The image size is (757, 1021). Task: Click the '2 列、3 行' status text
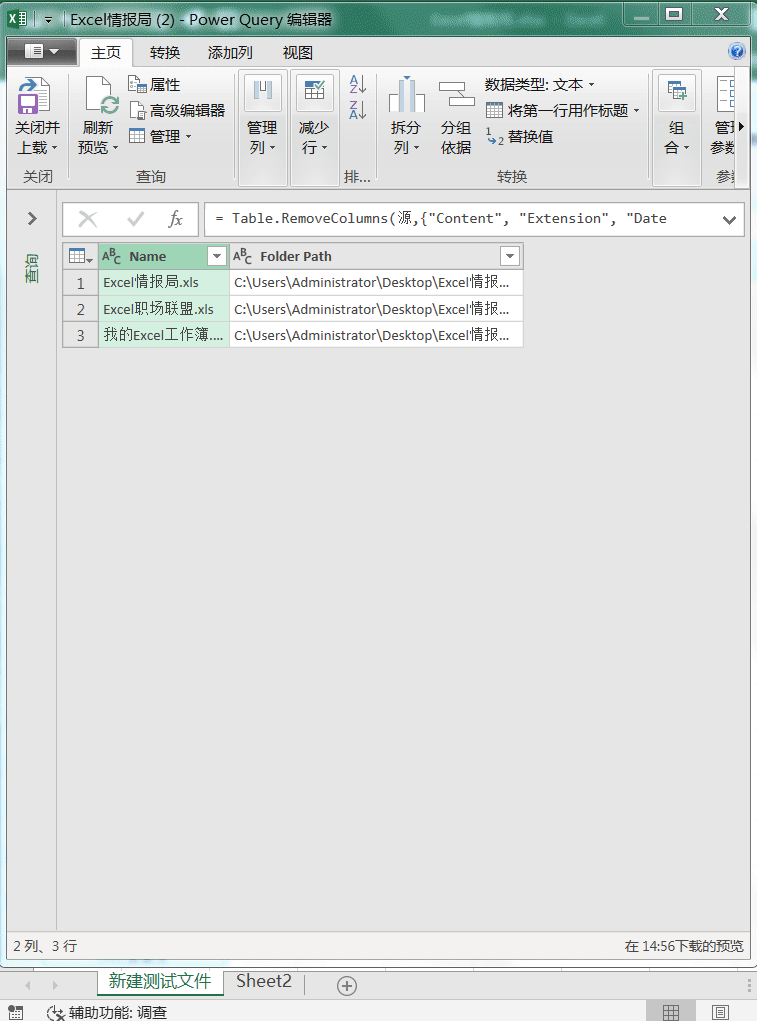click(x=45, y=945)
